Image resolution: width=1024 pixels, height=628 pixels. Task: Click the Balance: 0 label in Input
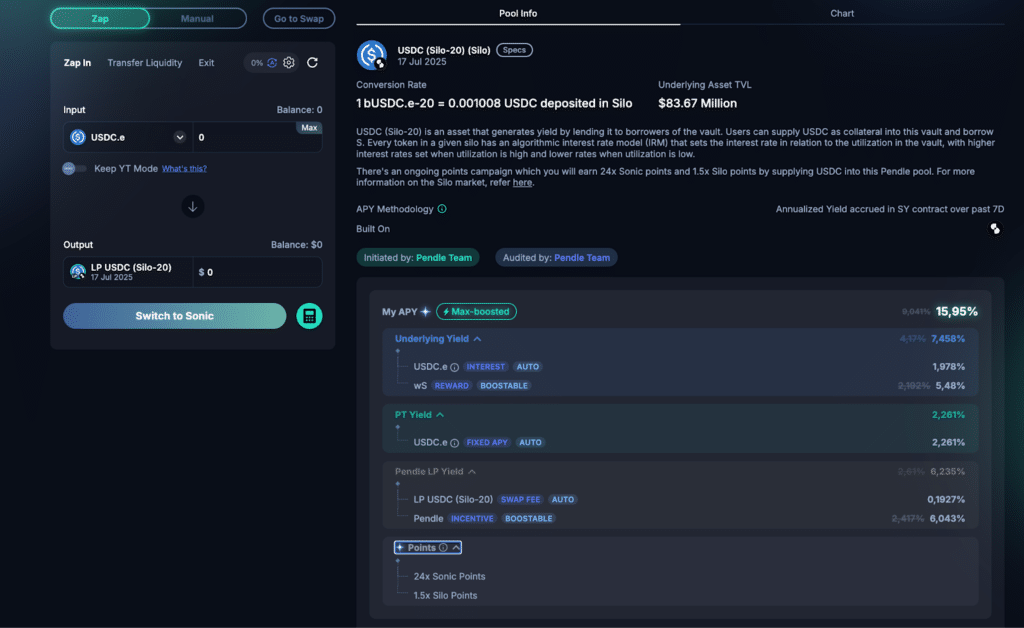pyautogui.click(x=299, y=110)
